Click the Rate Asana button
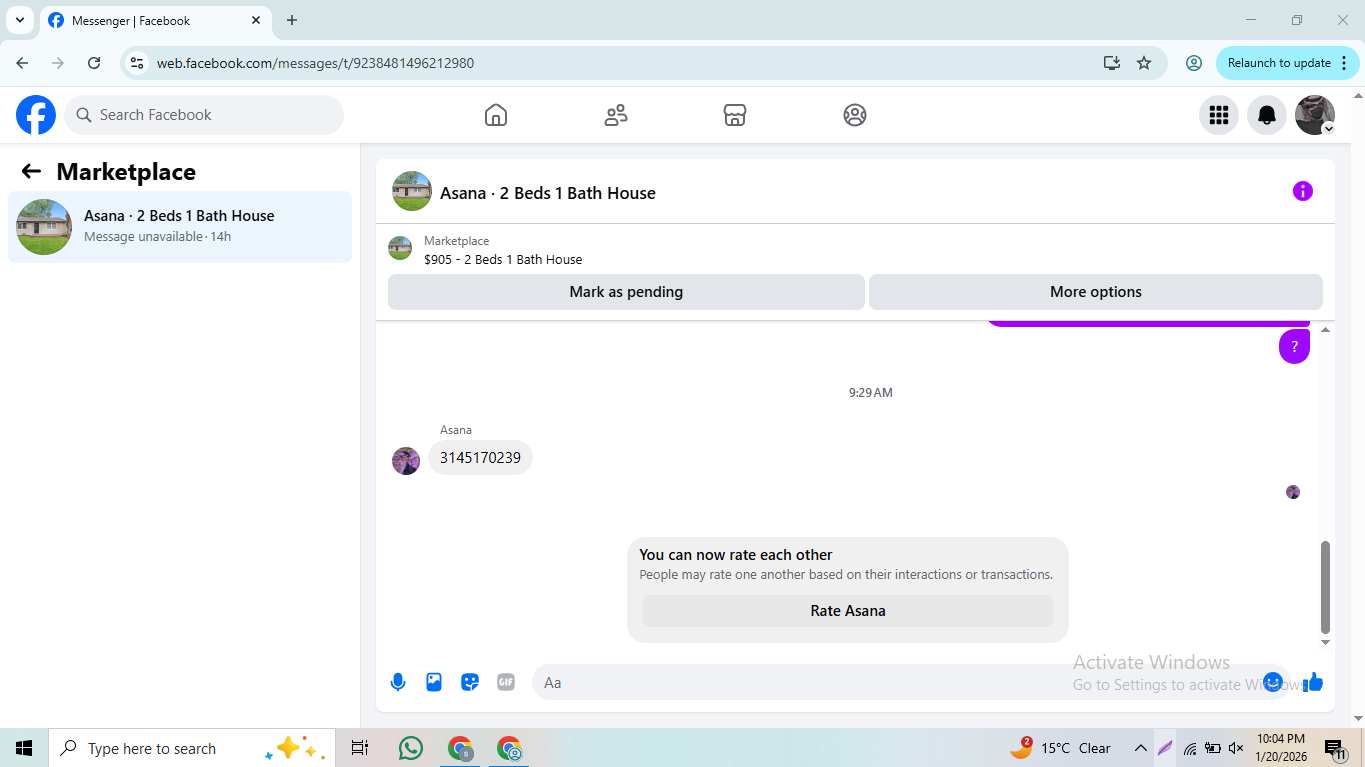The width and height of the screenshot is (1365, 767). click(848, 611)
